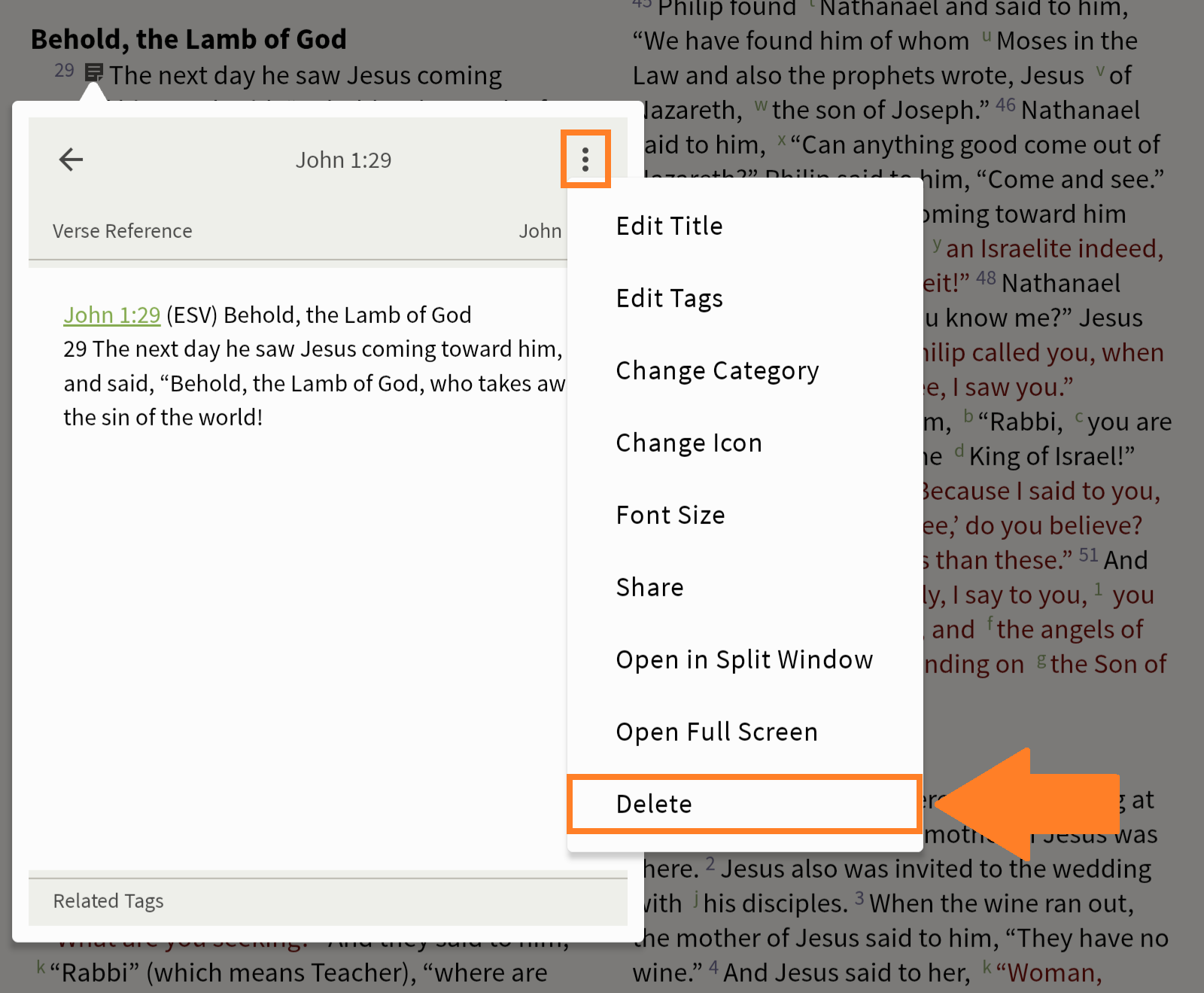The image size is (1204, 993).
Task: Pick Change Icon from the menu
Action: pyautogui.click(x=689, y=443)
